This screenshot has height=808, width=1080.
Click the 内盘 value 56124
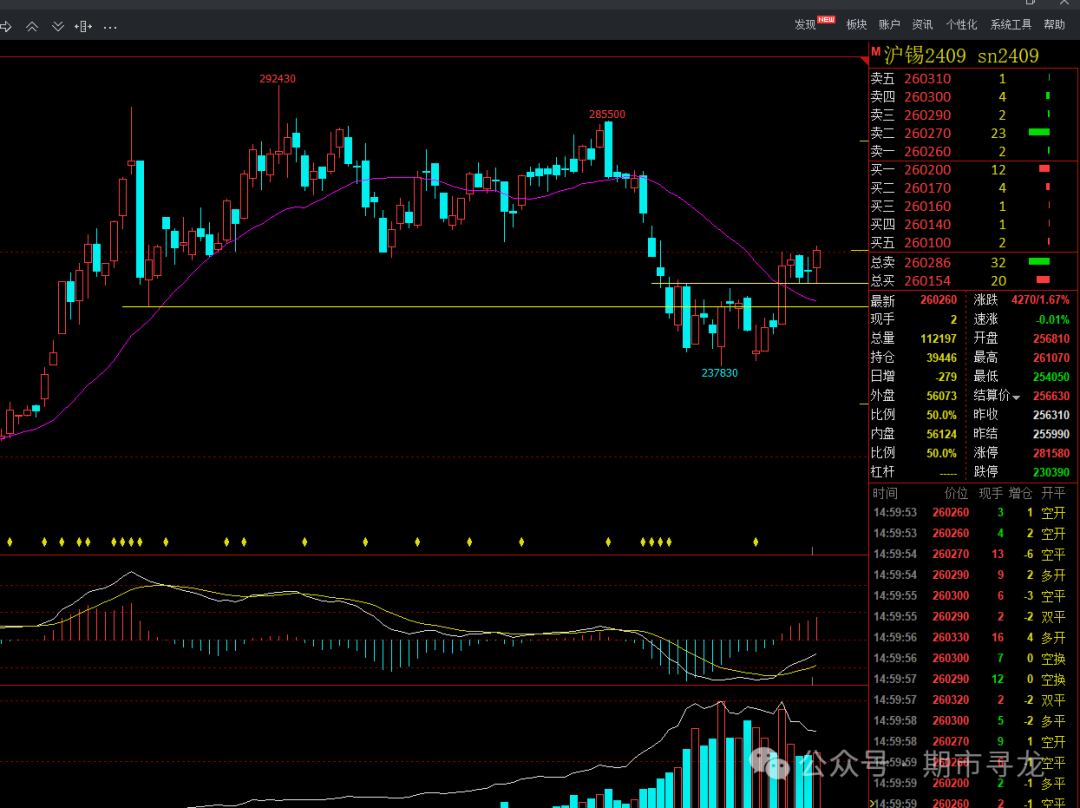[942, 434]
